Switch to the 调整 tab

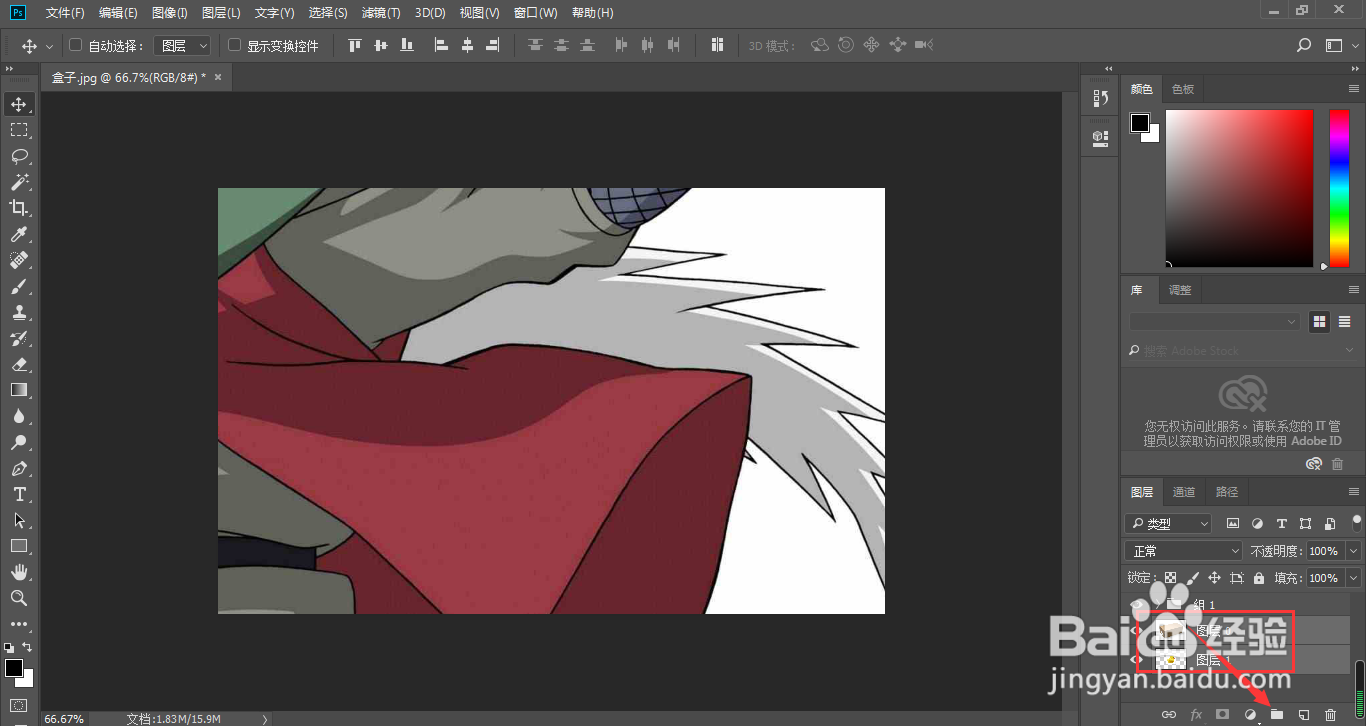point(1180,290)
